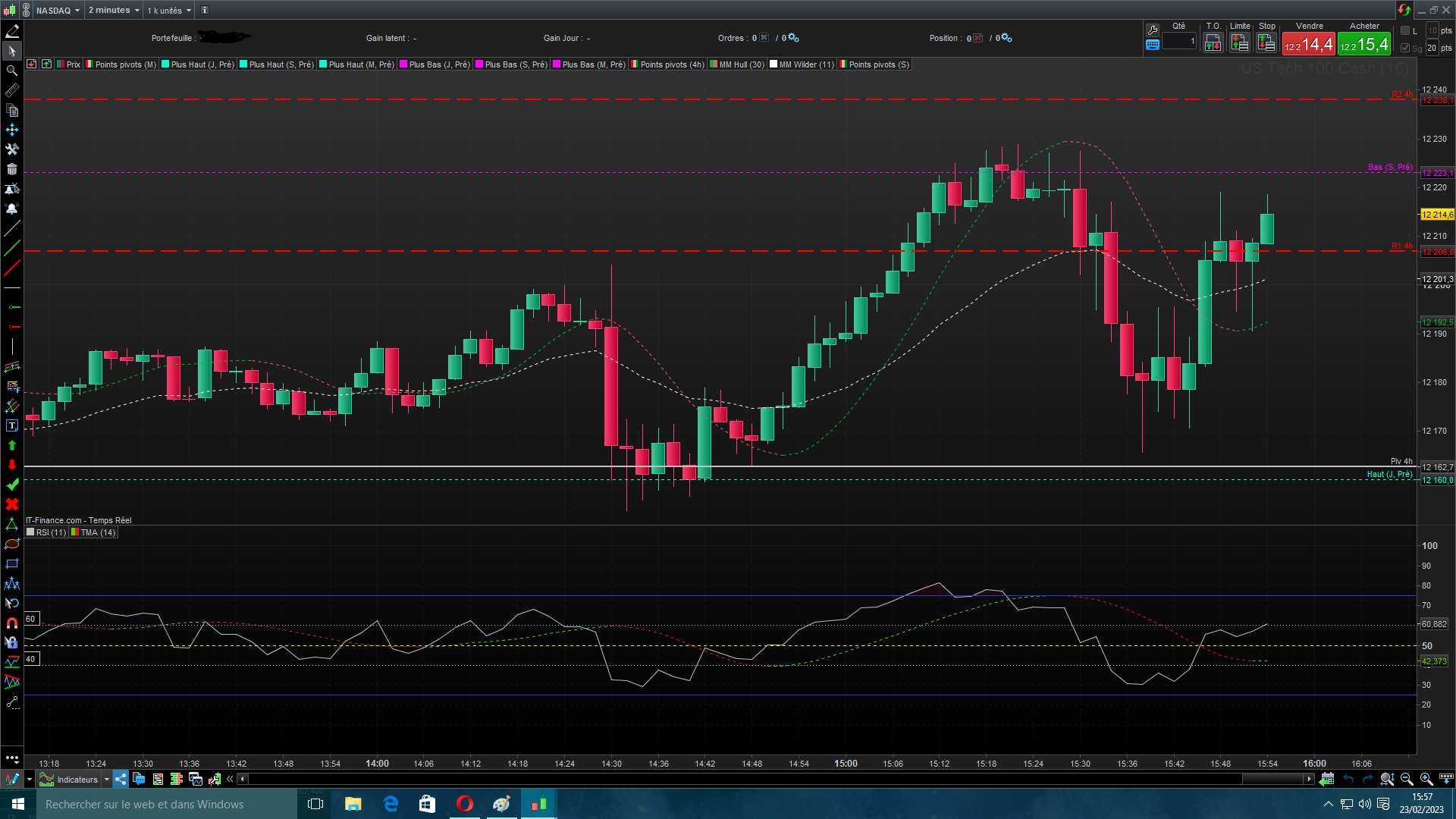Open the 1 k unités dropdown

tap(169, 10)
